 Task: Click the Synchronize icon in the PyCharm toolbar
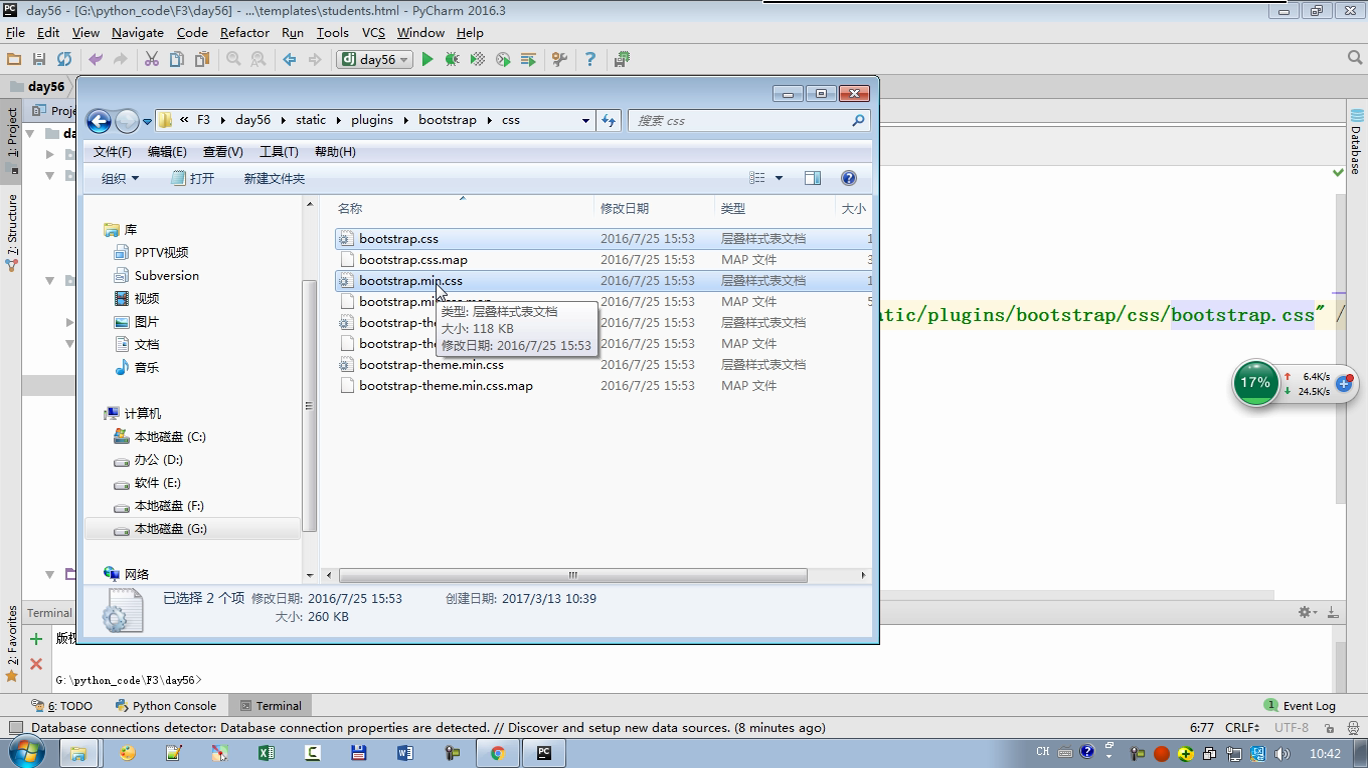tap(64, 60)
